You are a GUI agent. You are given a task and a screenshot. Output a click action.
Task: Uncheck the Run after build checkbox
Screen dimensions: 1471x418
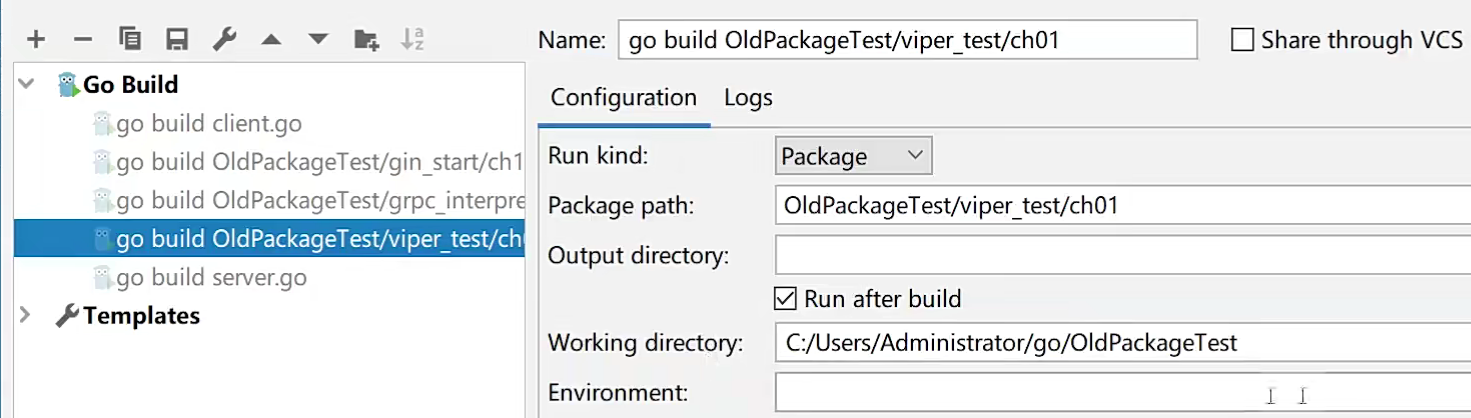tap(786, 299)
